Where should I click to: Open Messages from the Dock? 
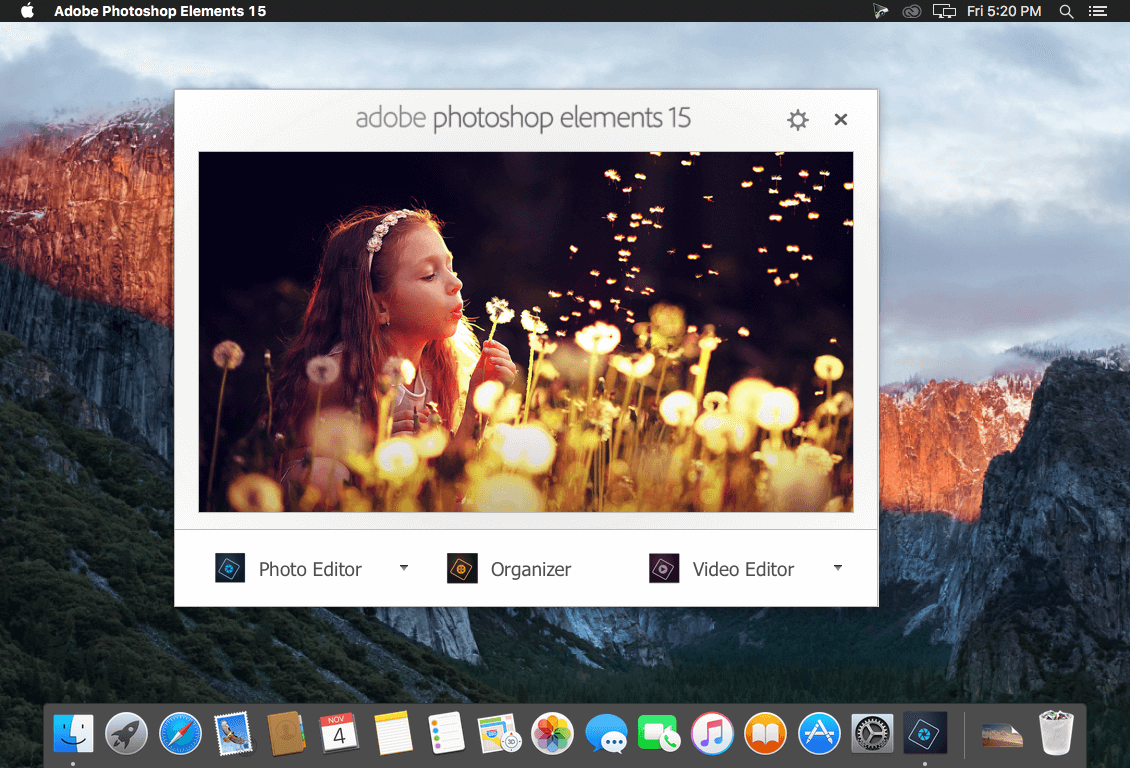[605, 733]
